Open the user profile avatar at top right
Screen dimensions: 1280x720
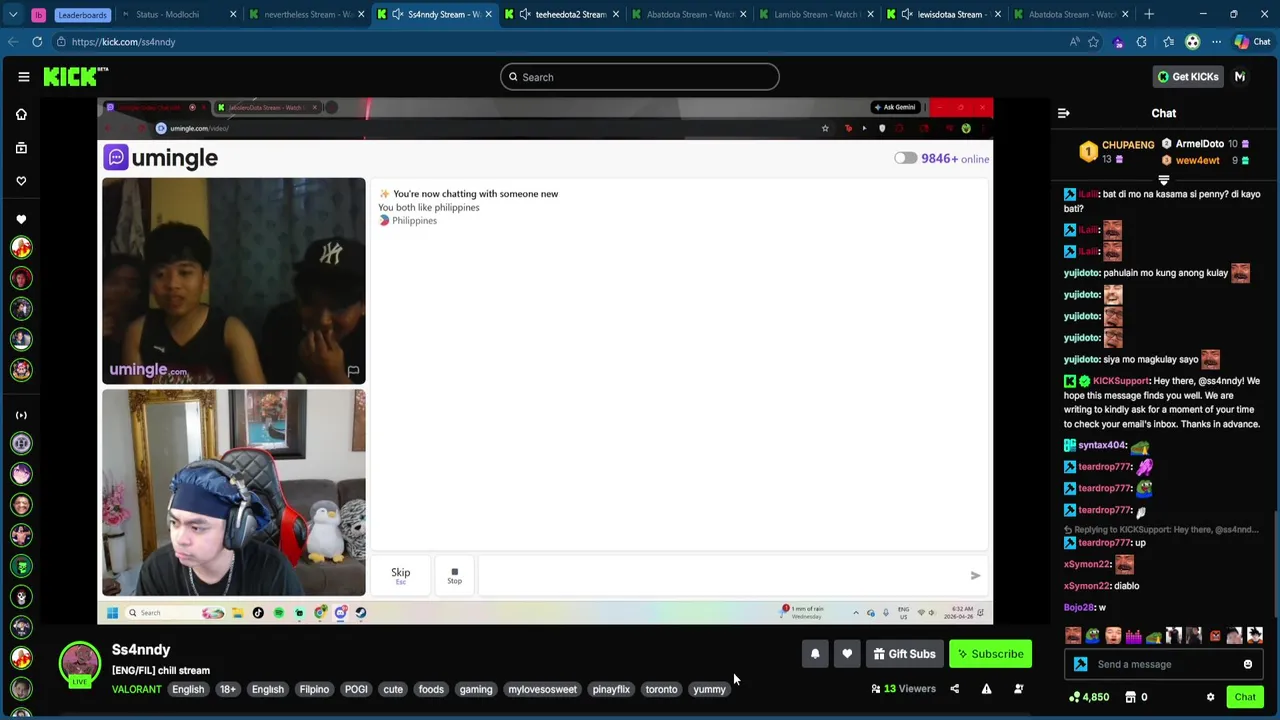[1240, 77]
